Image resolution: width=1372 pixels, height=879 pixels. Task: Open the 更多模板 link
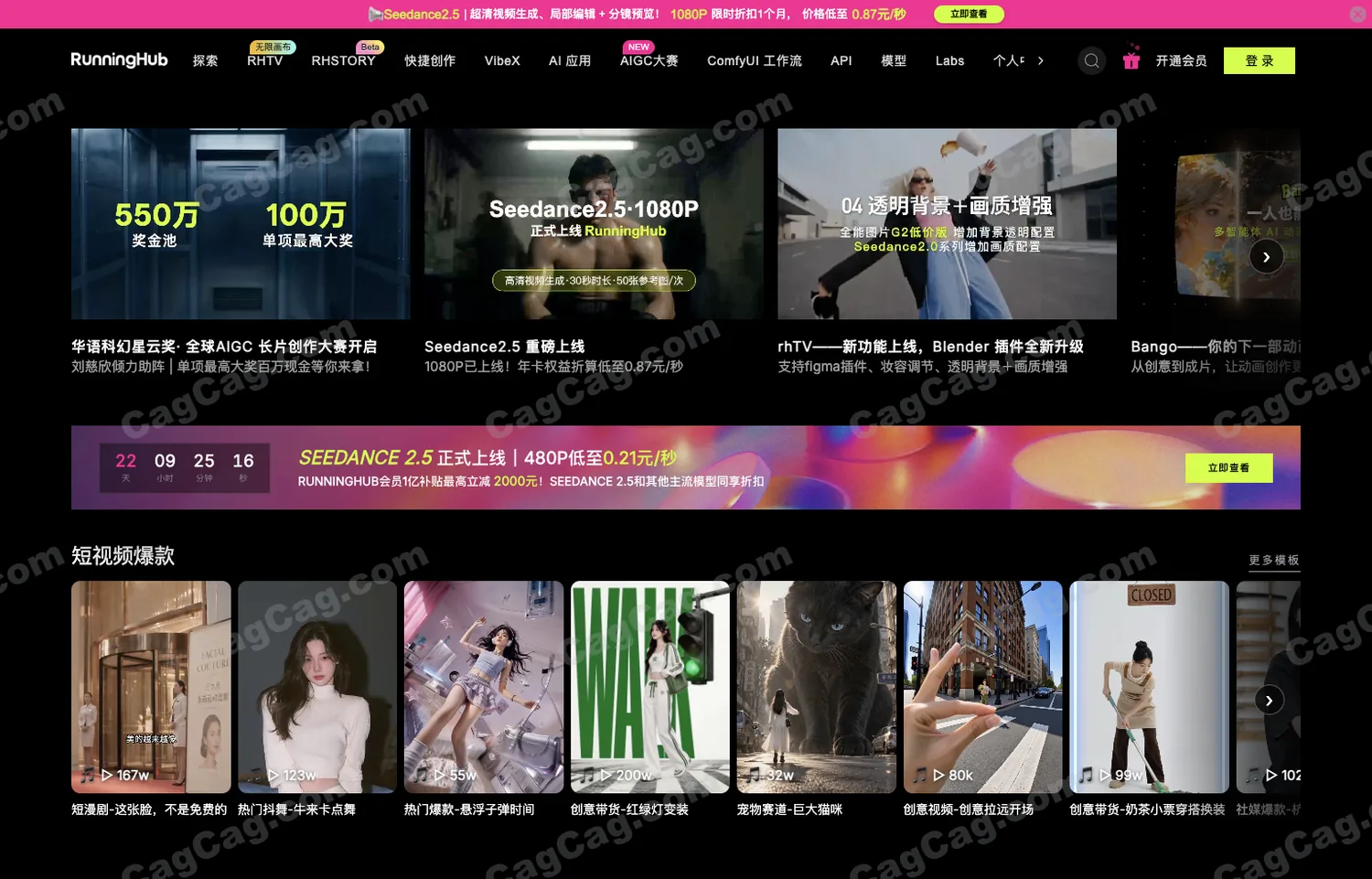pyautogui.click(x=1274, y=560)
